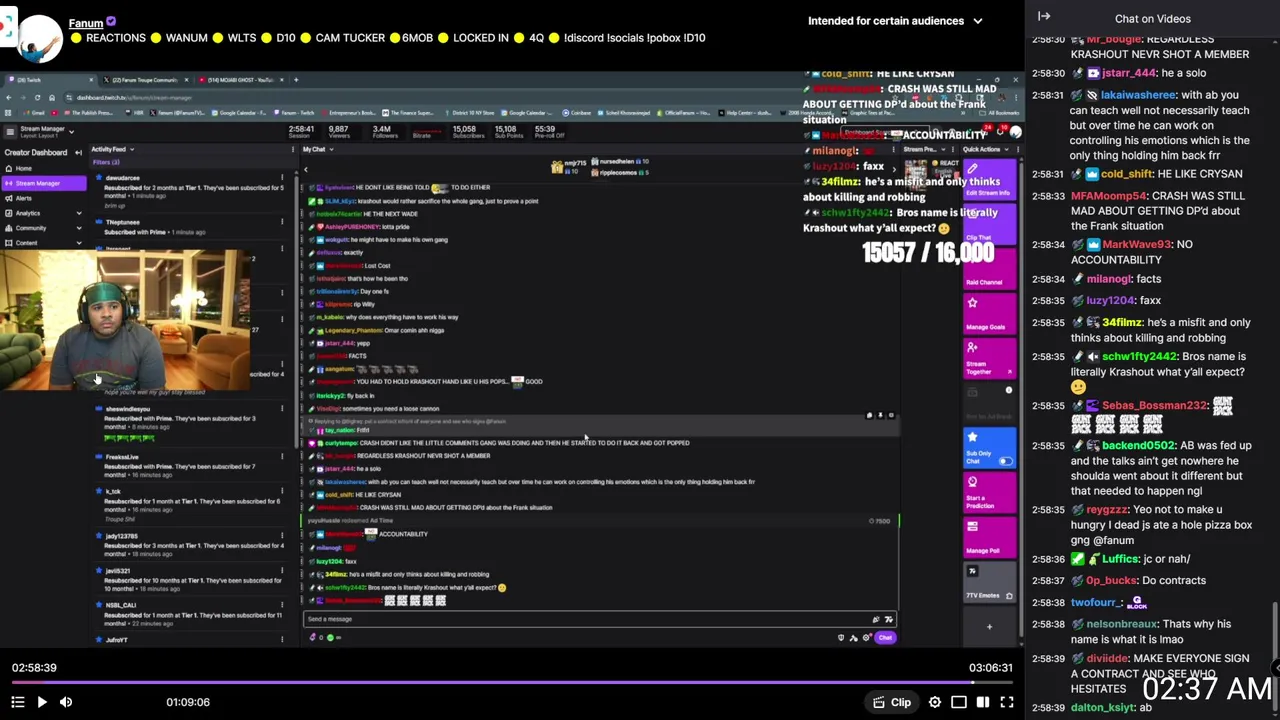
Task: Open a new browser tab
Action: point(295,80)
